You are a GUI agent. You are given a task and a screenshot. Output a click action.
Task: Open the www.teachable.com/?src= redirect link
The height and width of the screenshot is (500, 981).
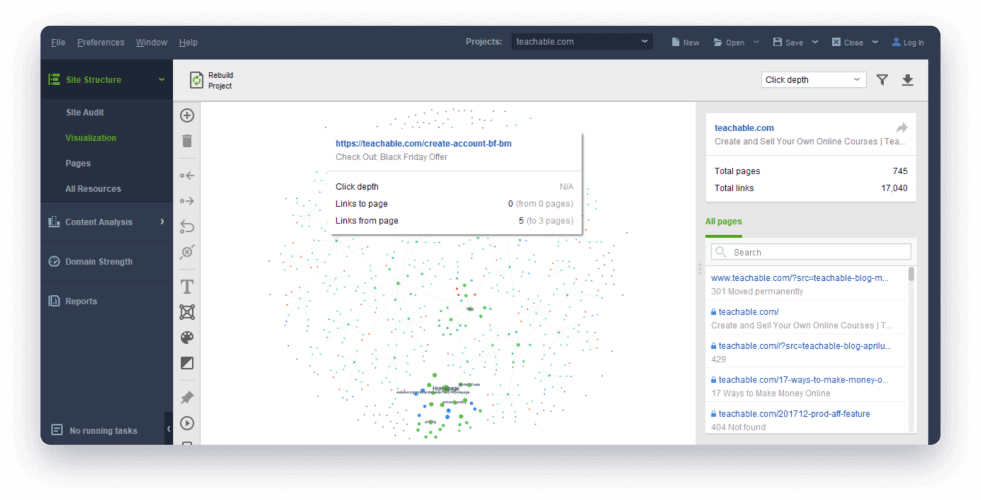pos(800,278)
